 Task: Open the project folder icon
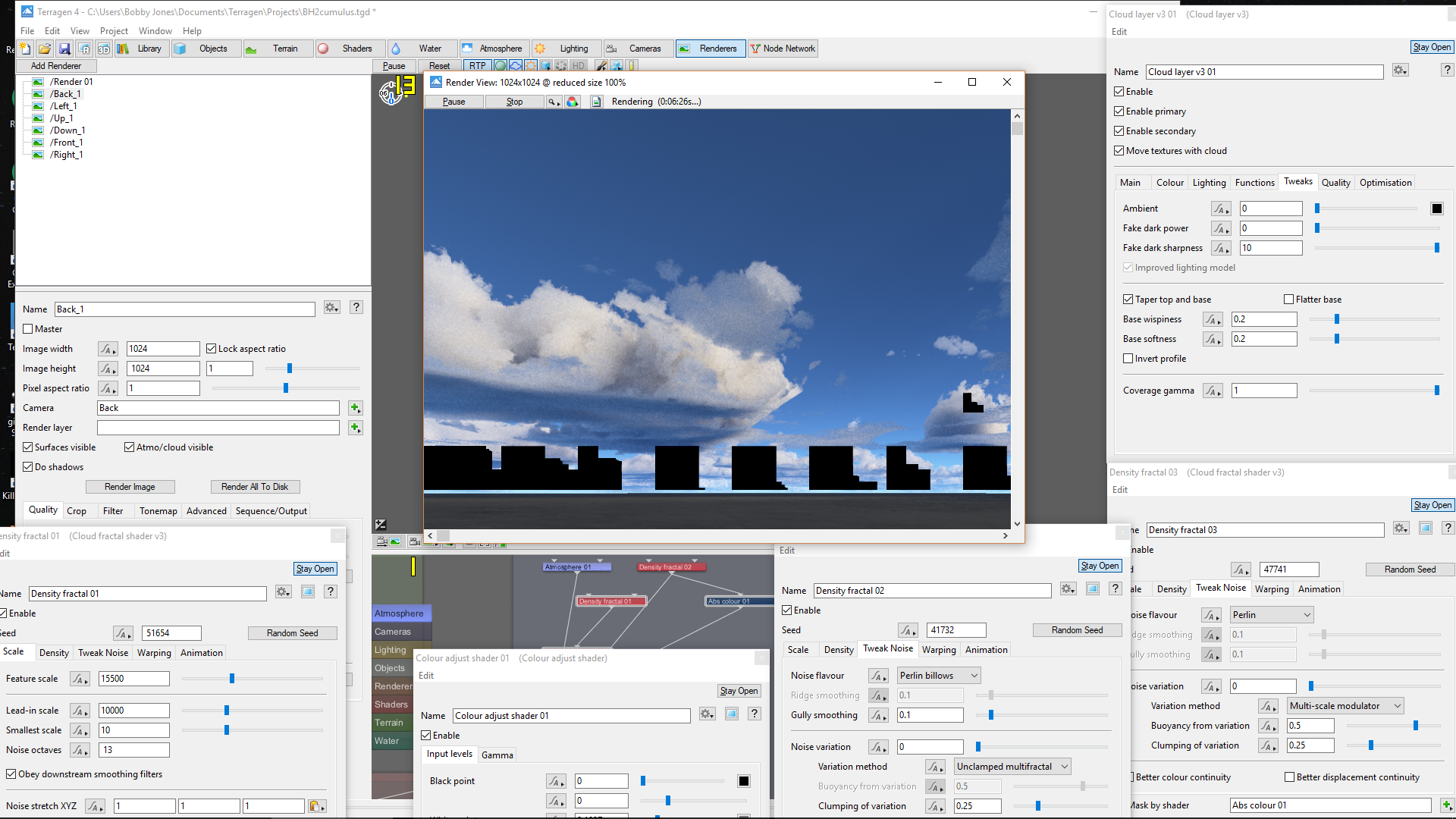(x=45, y=49)
